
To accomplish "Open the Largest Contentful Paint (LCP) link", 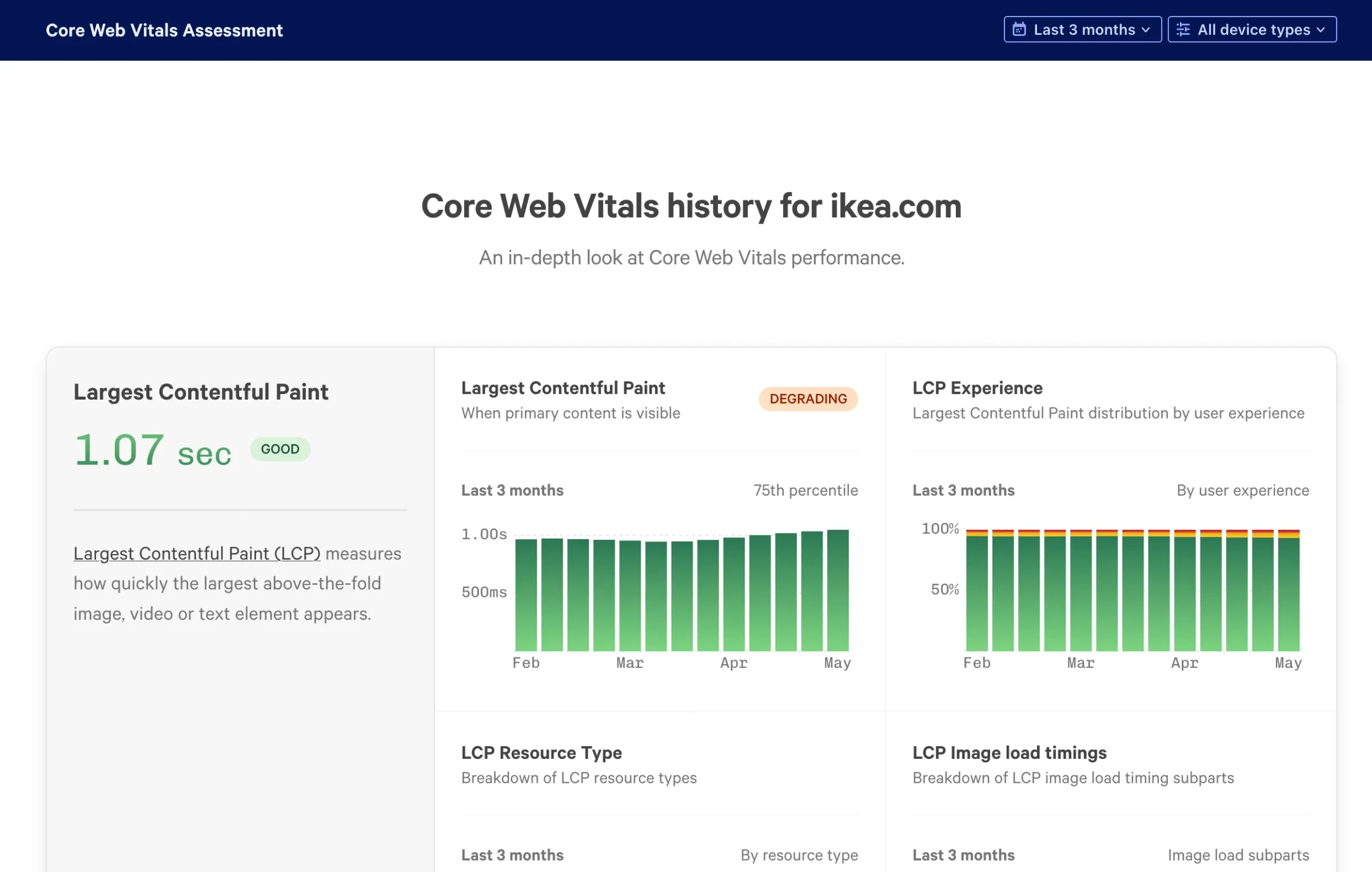I will [x=197, y=553].
